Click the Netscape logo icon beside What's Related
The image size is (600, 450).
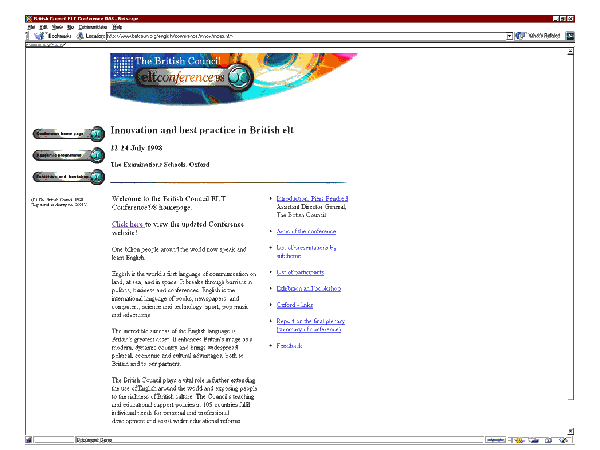[570, 36]
